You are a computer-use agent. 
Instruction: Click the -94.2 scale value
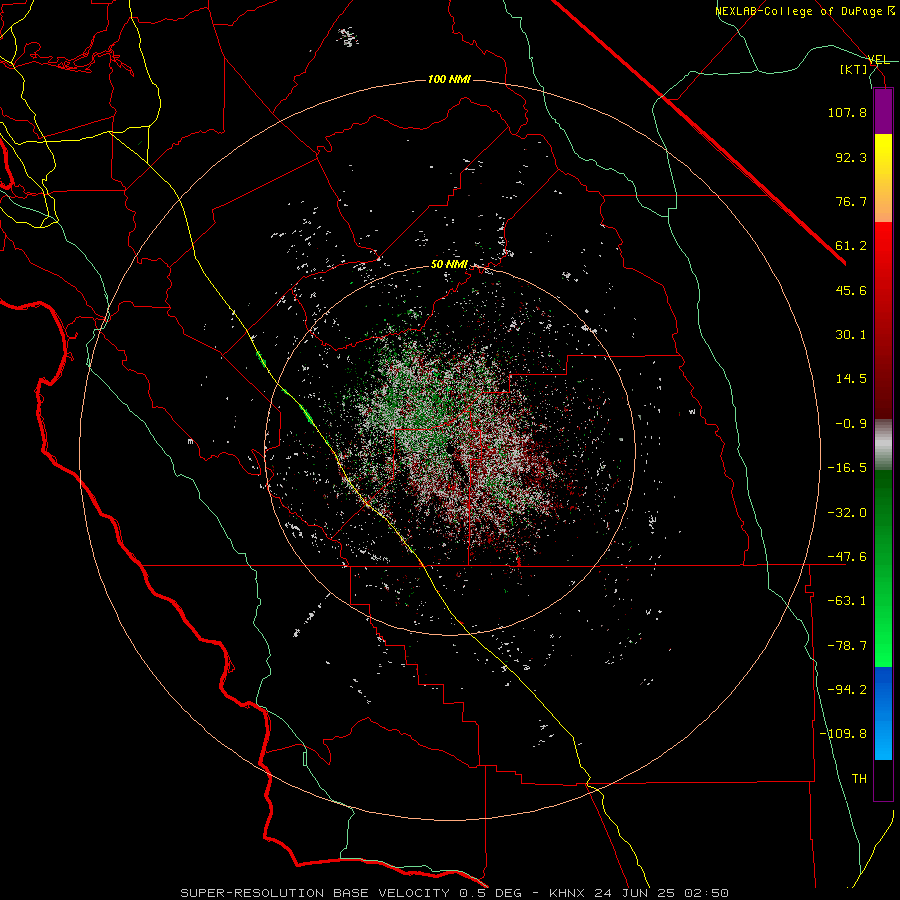847,690
